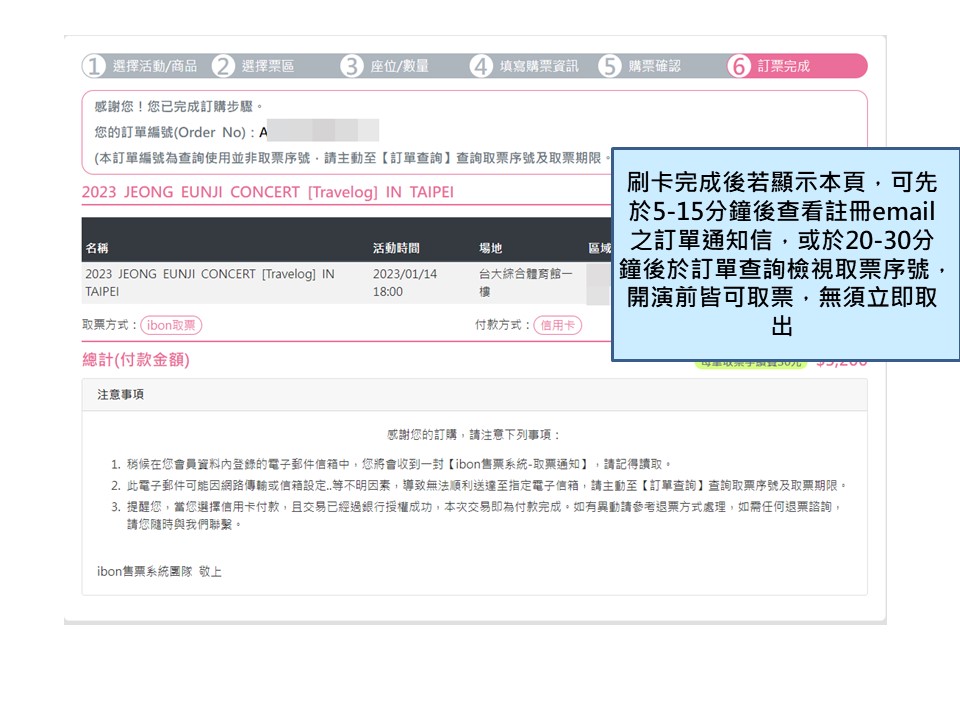
Task: Click the step 1 number circle
Action: [94, 67]
